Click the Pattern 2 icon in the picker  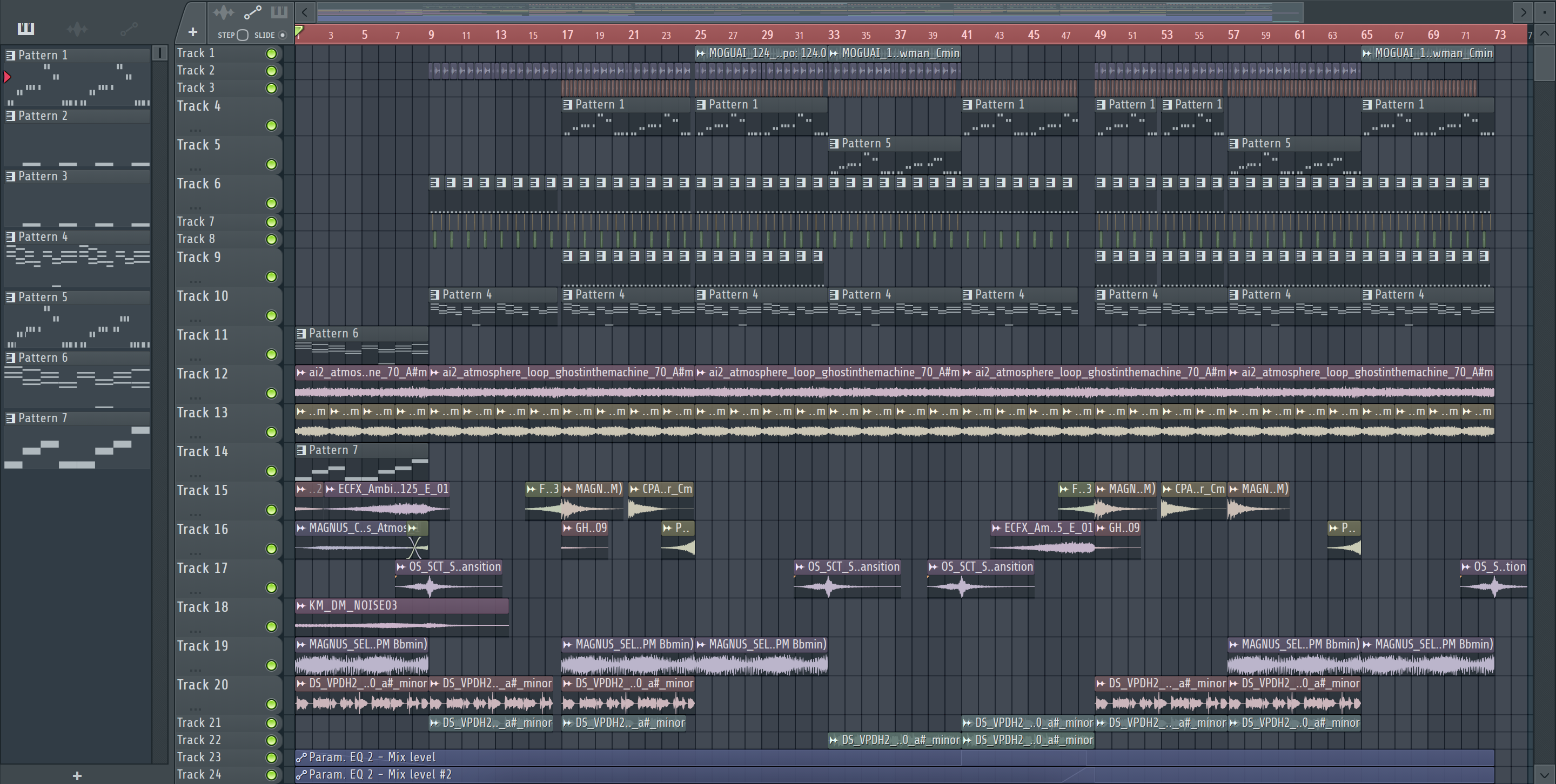(x=10, y=115)
